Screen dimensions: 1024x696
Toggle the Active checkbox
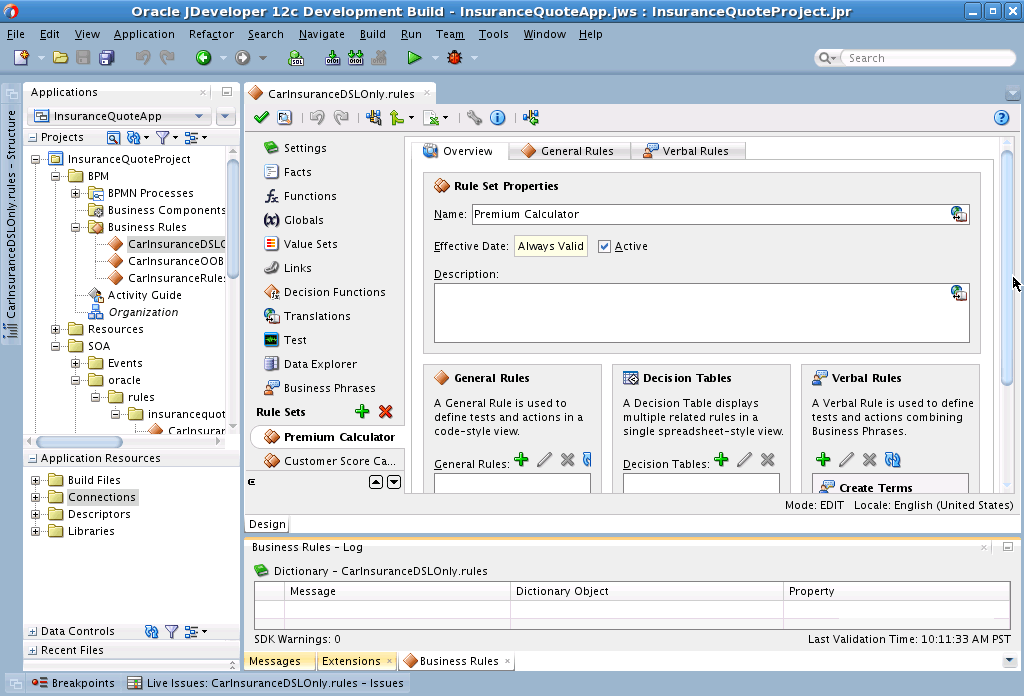(x=604, y=246)
